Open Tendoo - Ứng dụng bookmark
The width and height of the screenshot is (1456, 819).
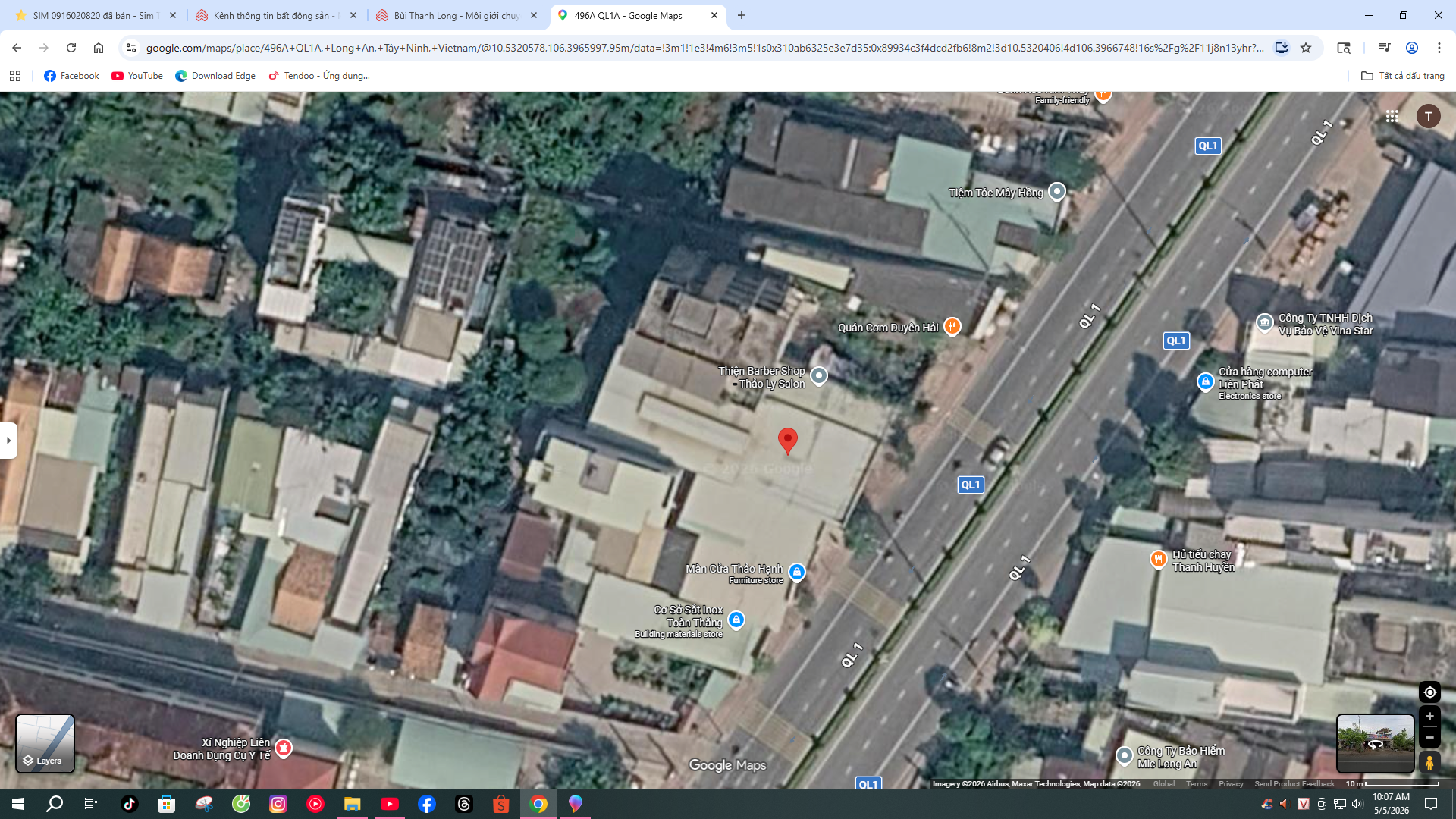319,76
